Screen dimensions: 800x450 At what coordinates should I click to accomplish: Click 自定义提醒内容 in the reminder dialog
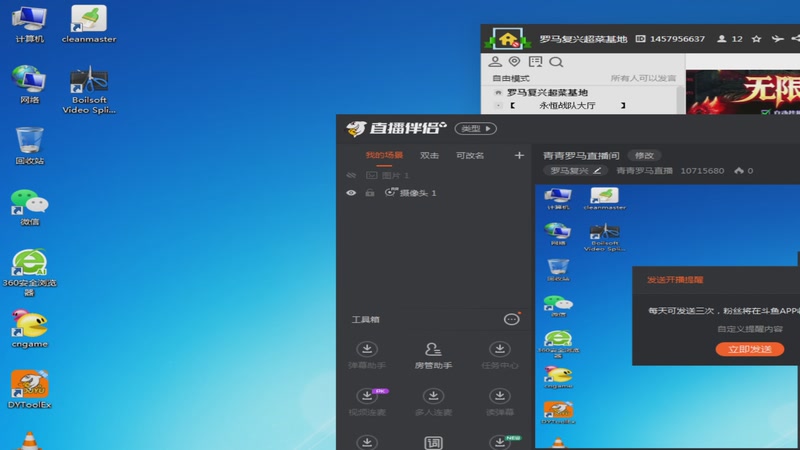click(x=749, y=329)
